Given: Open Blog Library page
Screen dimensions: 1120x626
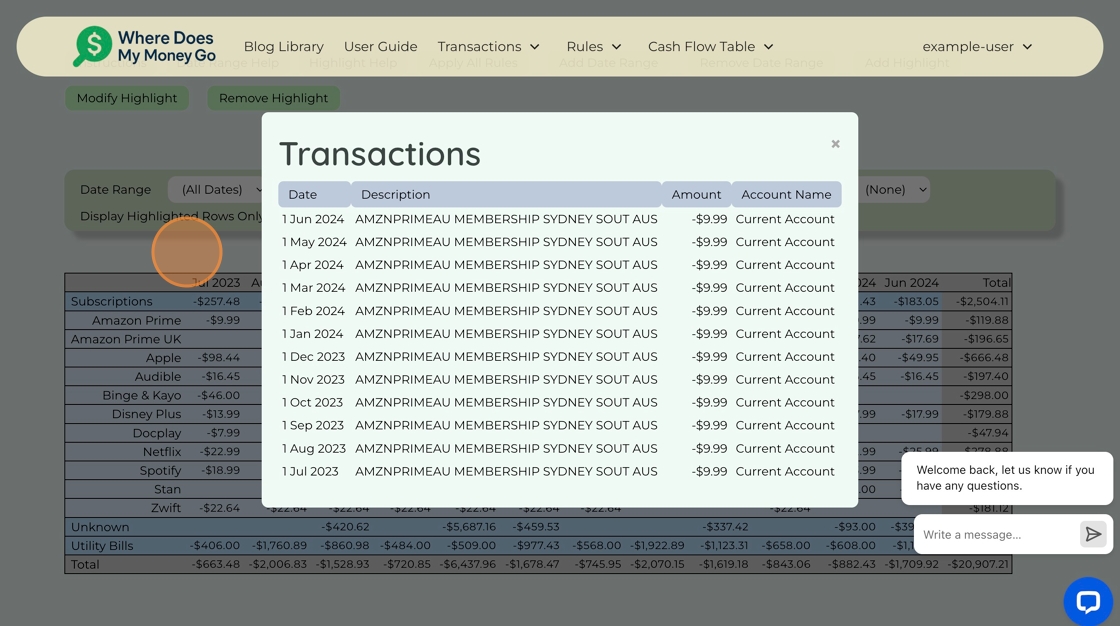Looking at the screenshot, I should 284,46.
